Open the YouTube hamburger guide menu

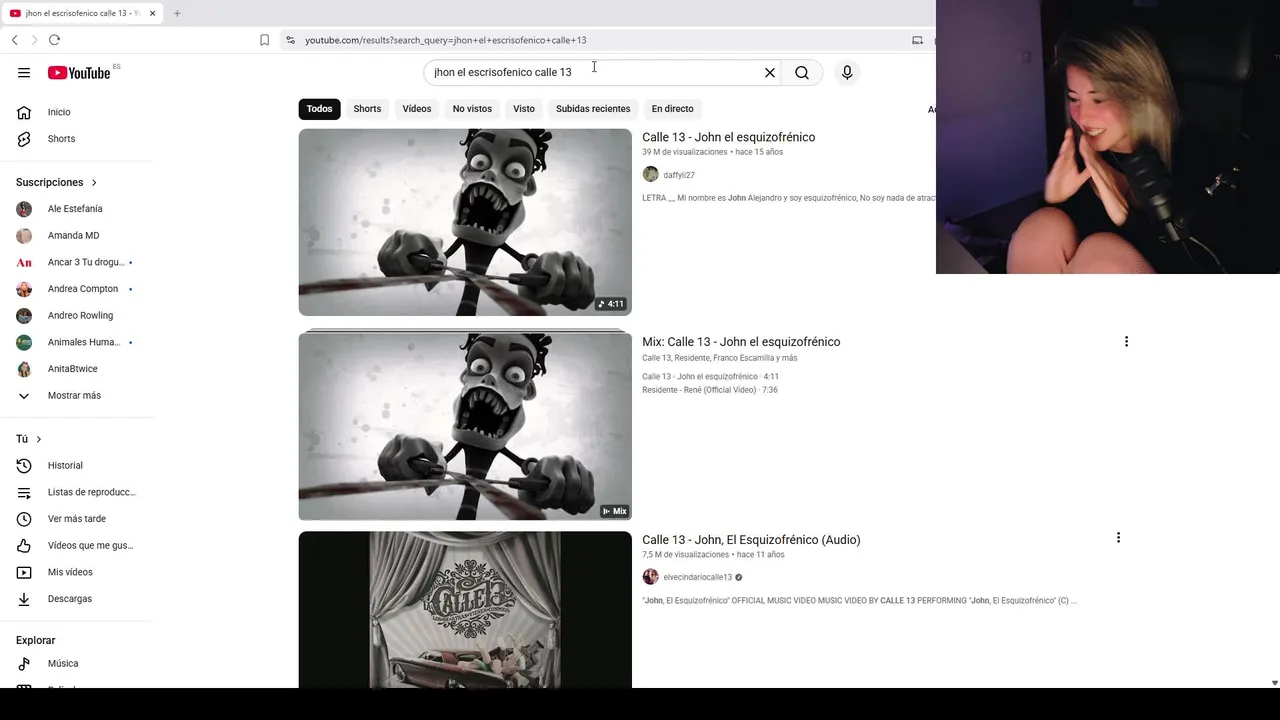tap(24, 72)
